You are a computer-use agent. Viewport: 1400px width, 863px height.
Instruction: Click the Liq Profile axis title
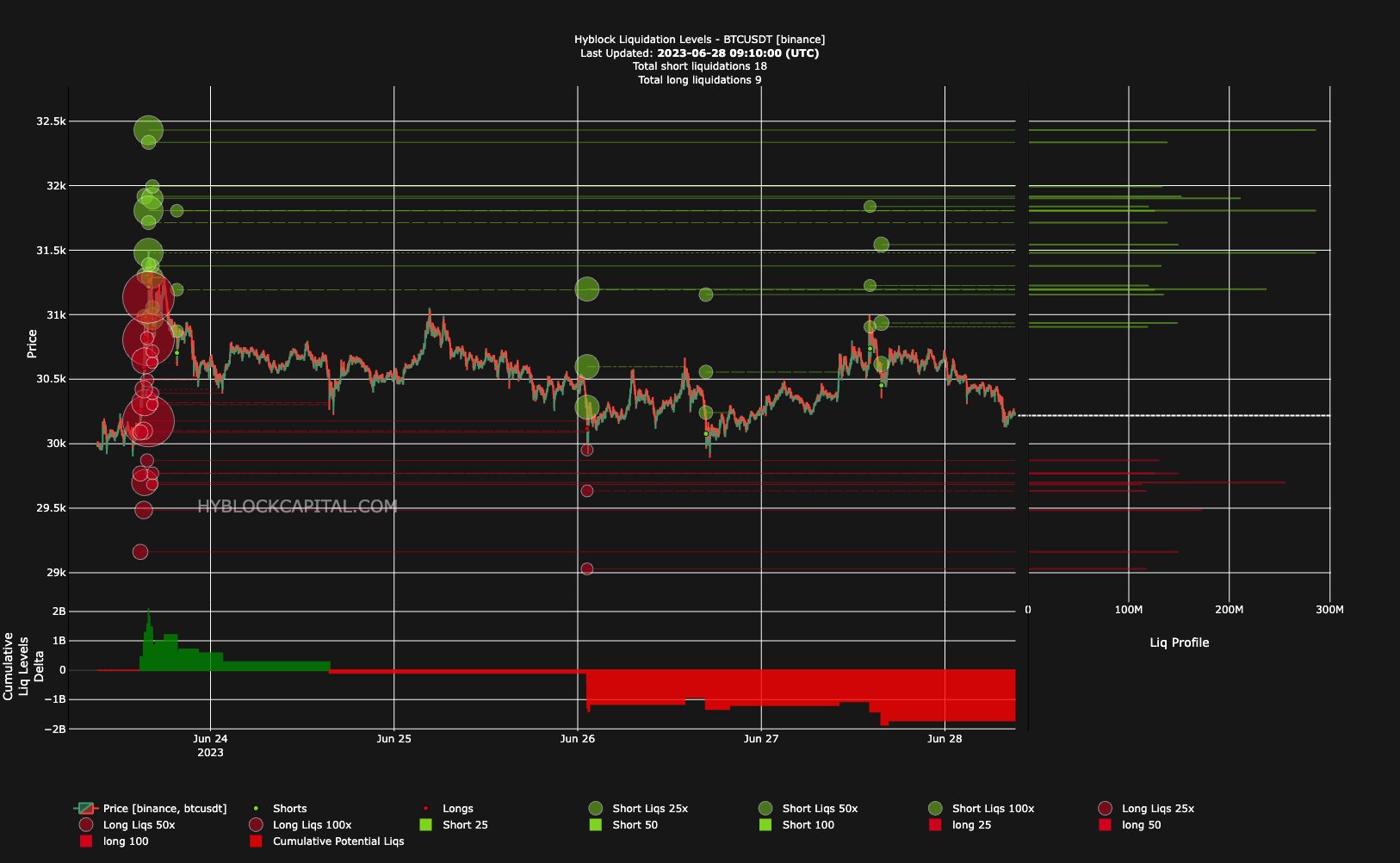pyautogui.click(x=1180, y=643)
